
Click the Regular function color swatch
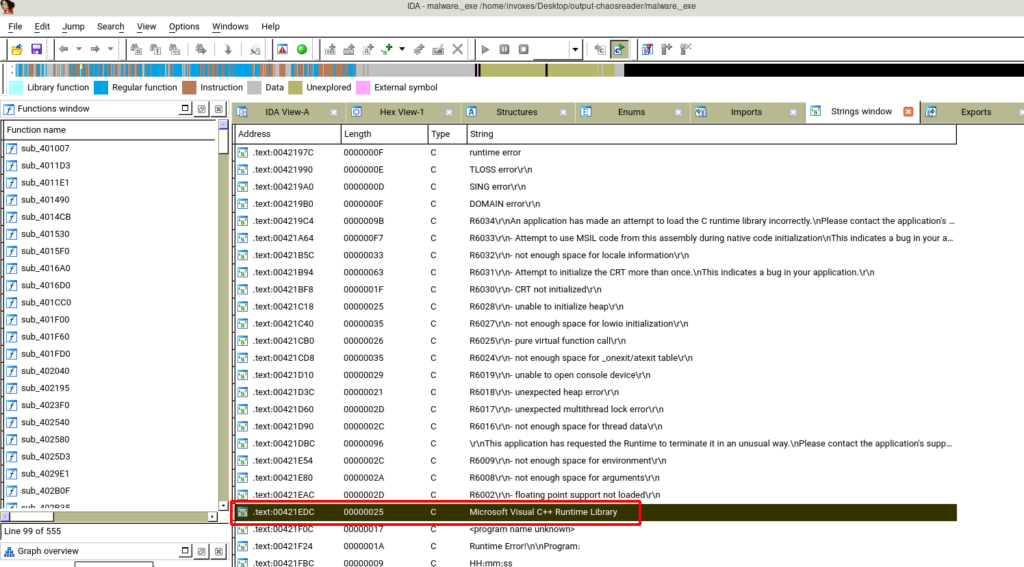click(101, 88)
